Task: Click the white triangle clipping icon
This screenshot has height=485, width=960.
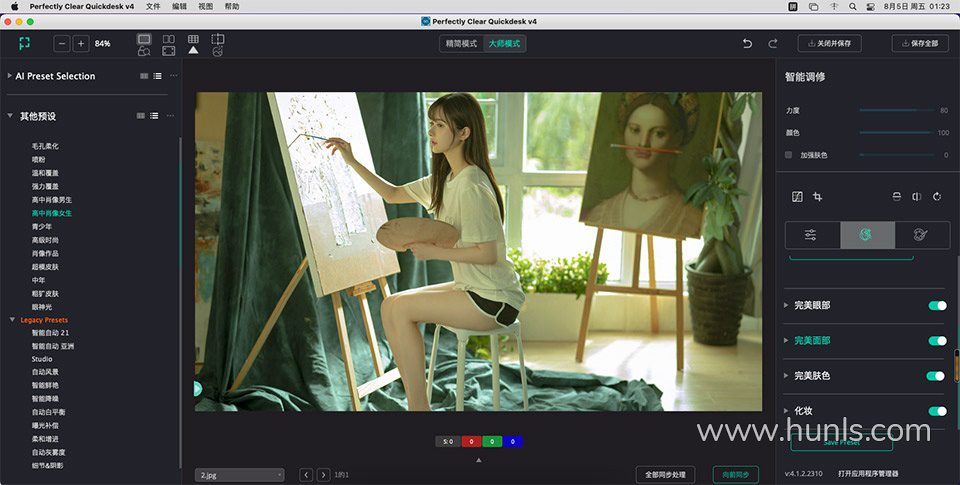Action: pyautogui.click(x=193, y=51)
